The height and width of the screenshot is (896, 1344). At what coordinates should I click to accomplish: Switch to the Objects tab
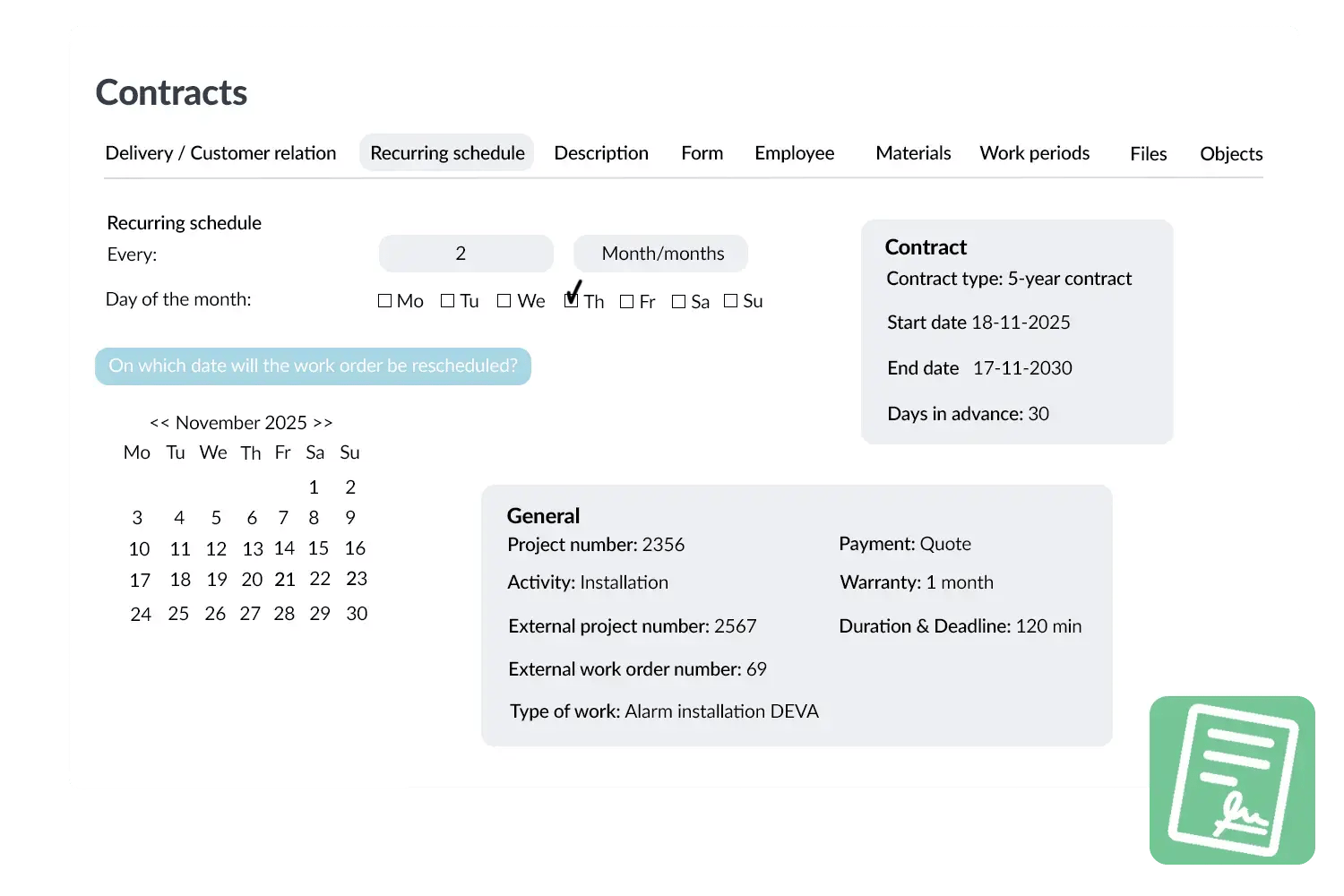pos(1231,154)
